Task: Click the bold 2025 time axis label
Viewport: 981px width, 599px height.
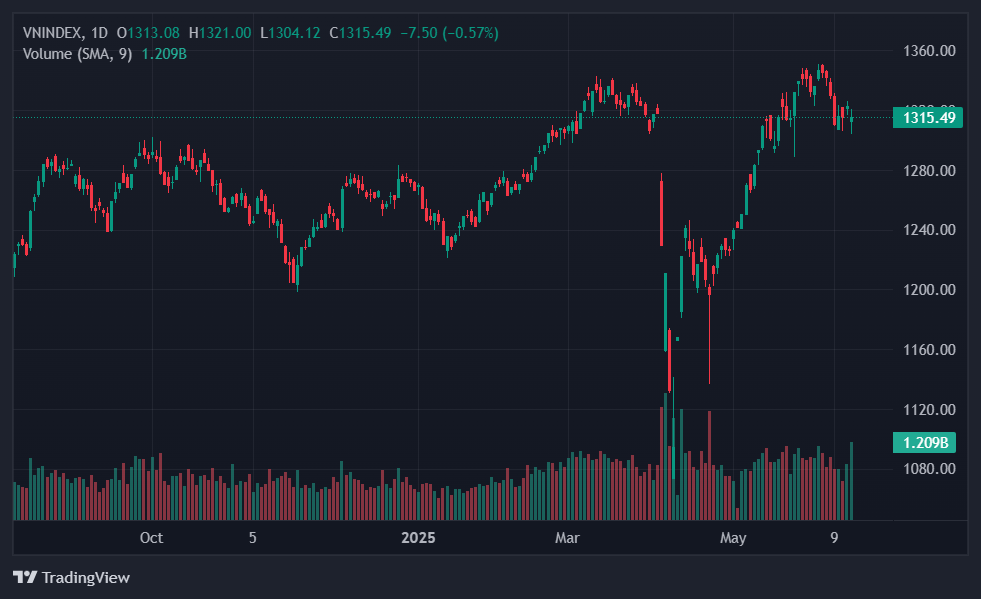Action: point(418,538)
